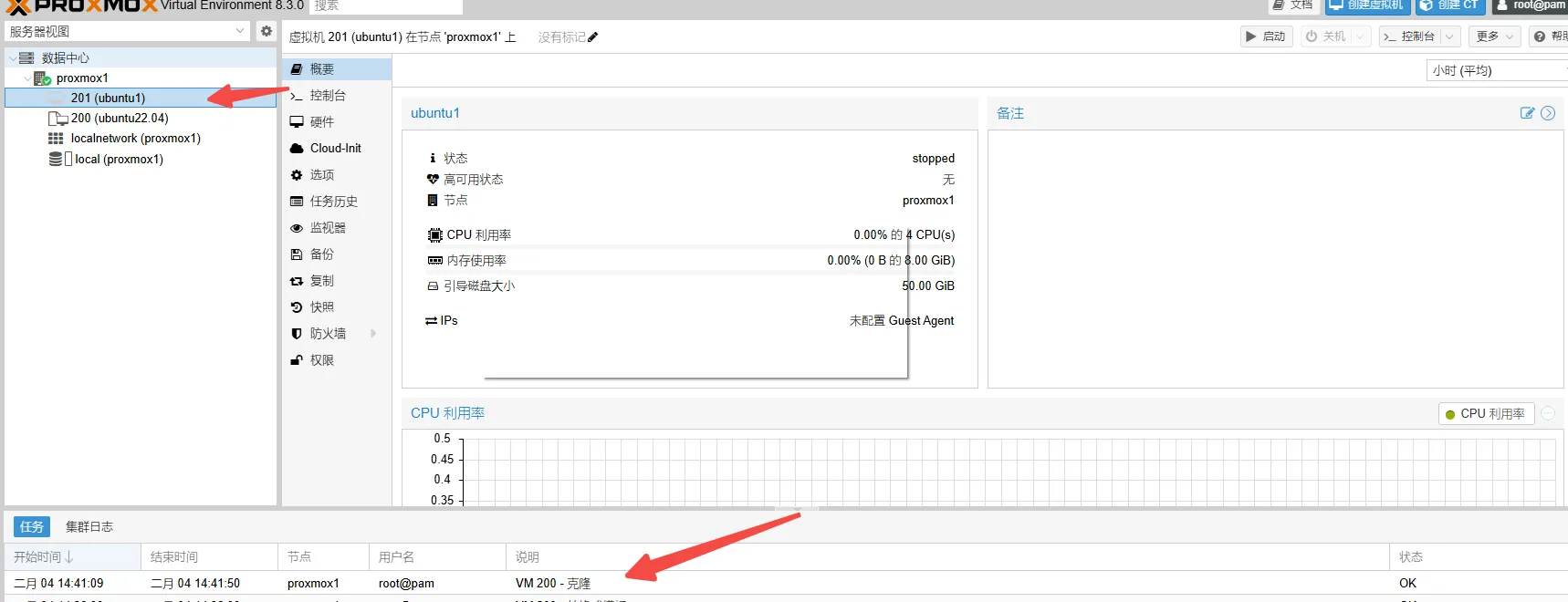Open the root@pam user menu
This screenshot has height=602, width=1568.
[1530, 5]
